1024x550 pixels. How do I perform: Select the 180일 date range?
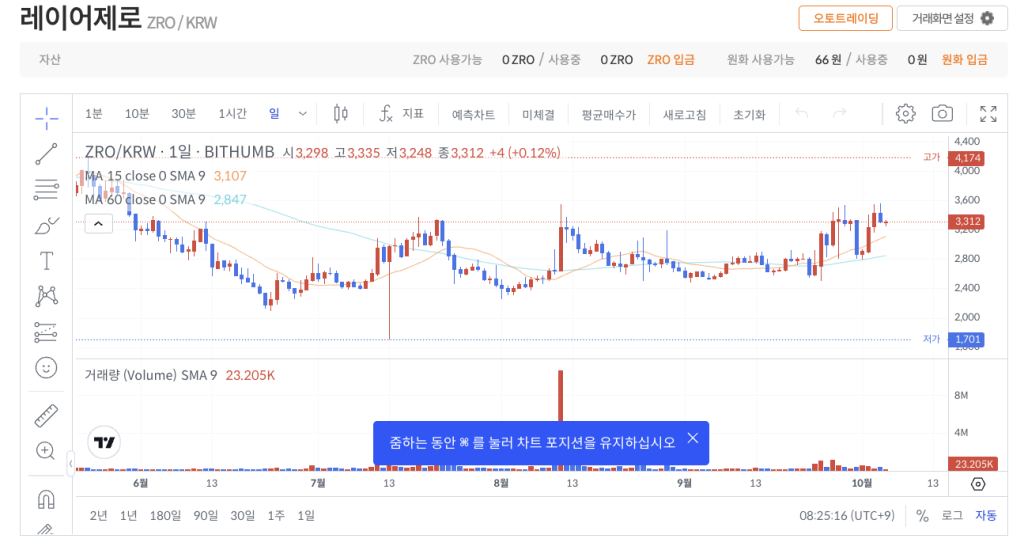pos(165,515)
